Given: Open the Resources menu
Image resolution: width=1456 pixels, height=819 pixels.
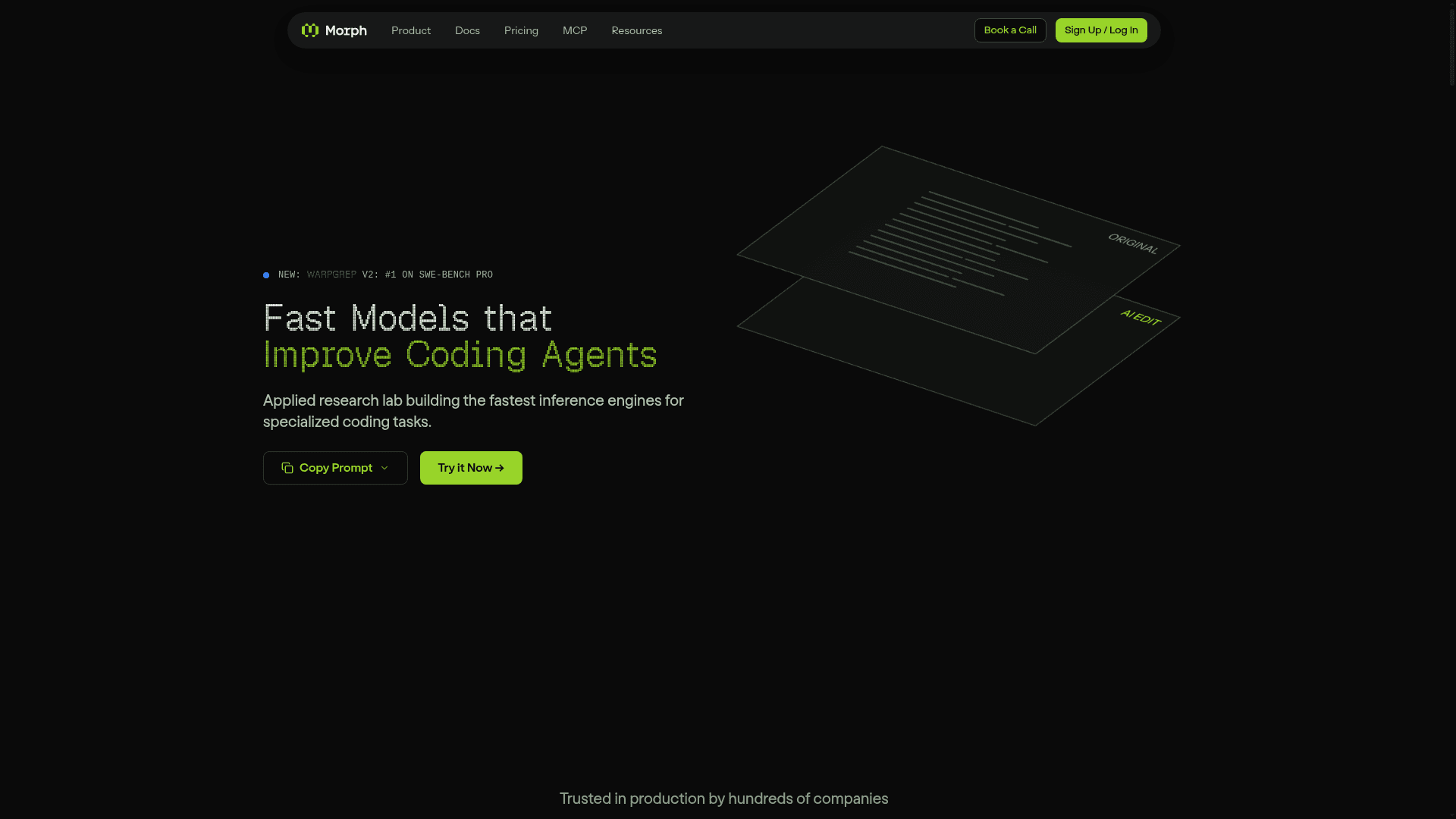Looking at the screenshot, I should tap(637, 30).
